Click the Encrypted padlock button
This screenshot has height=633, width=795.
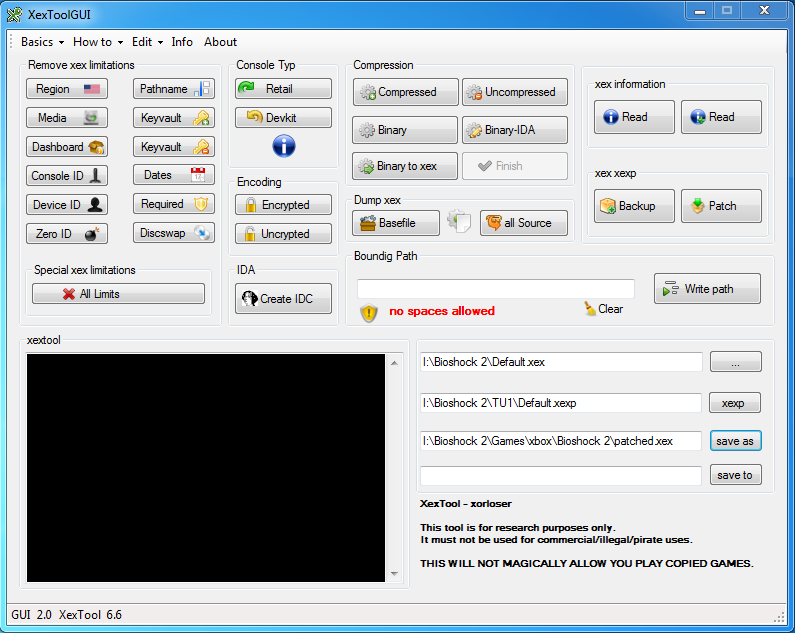[283, 205]
